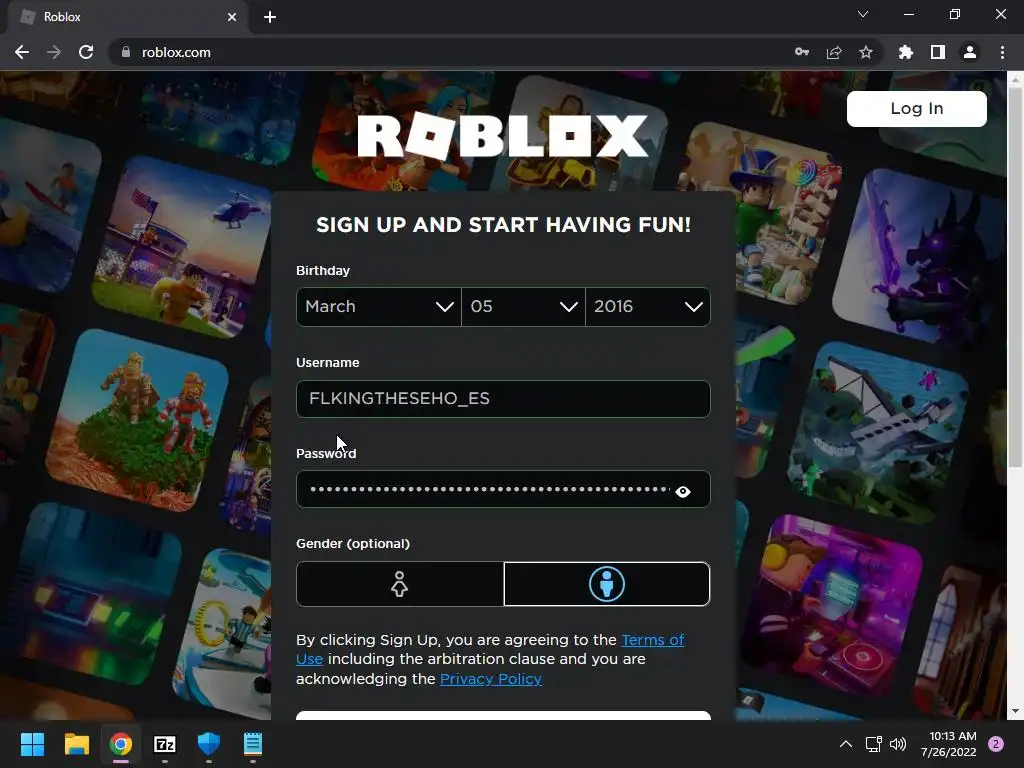The image size is (1024, 768).
Task: Click the DJ with headphones thumbnail
Action: (833, 607)
